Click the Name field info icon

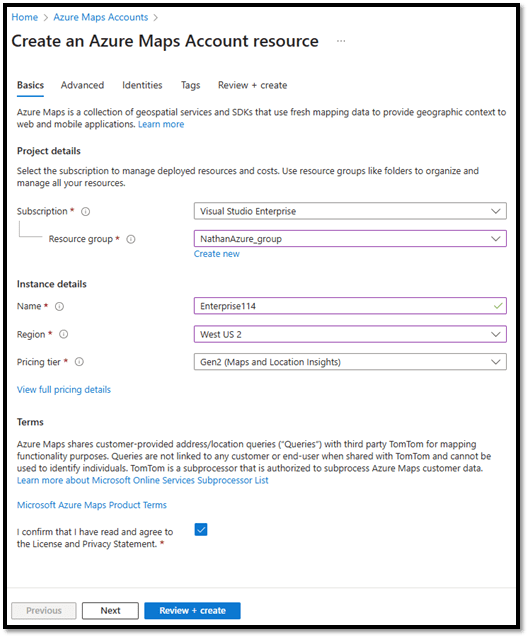[59, 306]
